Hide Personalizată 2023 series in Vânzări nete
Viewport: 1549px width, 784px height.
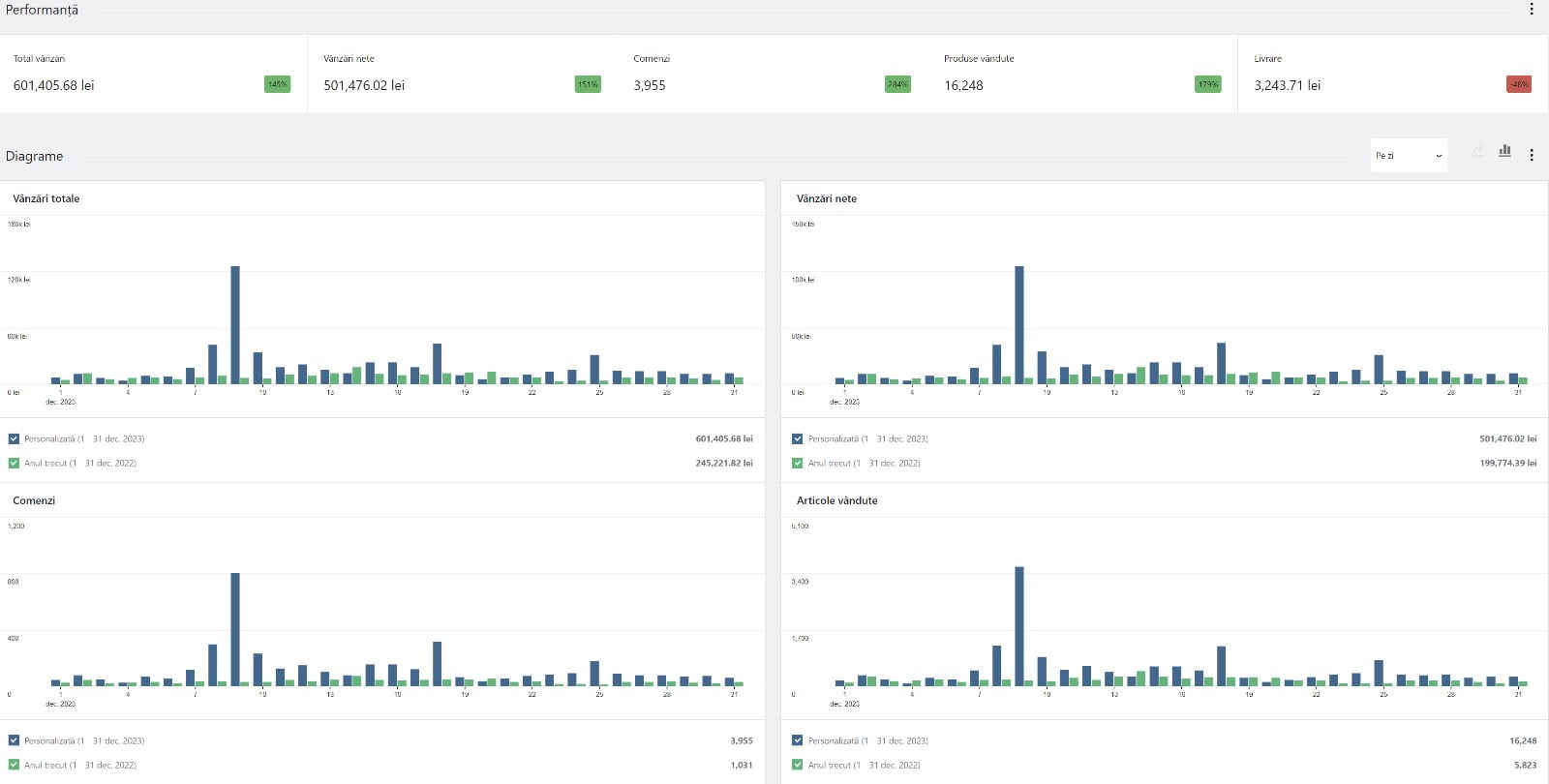coord(798,438)
